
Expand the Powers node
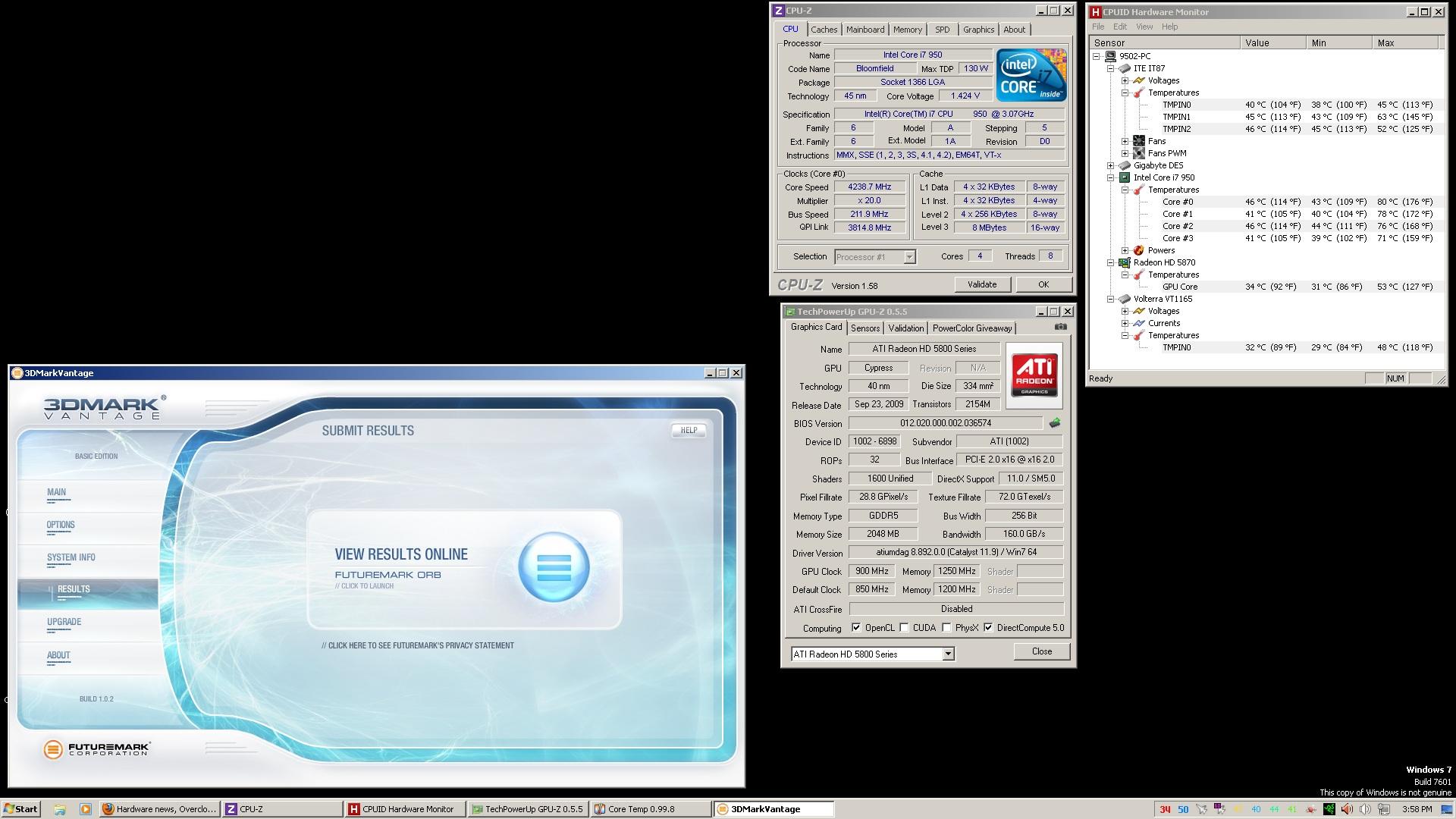(x=1125, y=250)
